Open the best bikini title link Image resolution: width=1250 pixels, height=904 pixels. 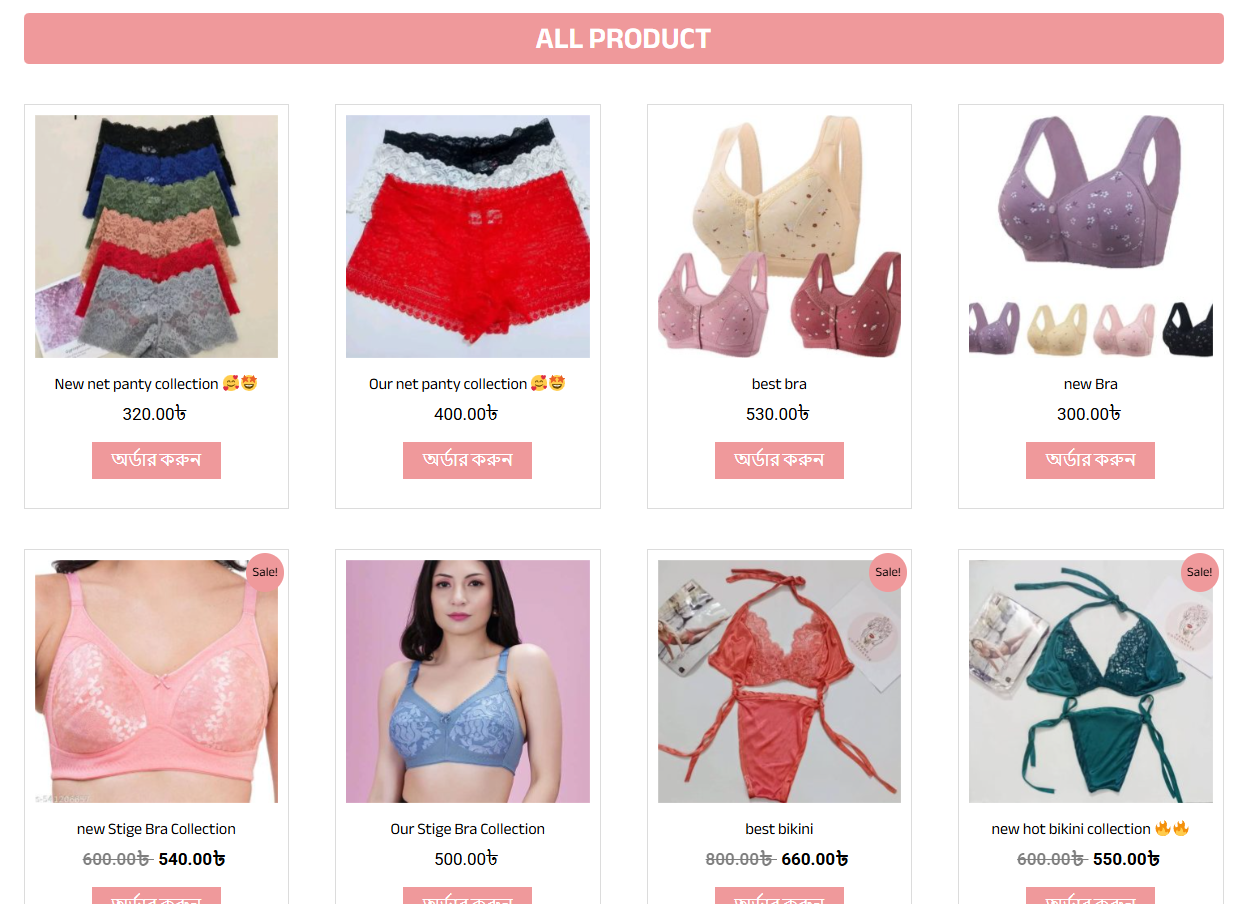pos(779,829)
